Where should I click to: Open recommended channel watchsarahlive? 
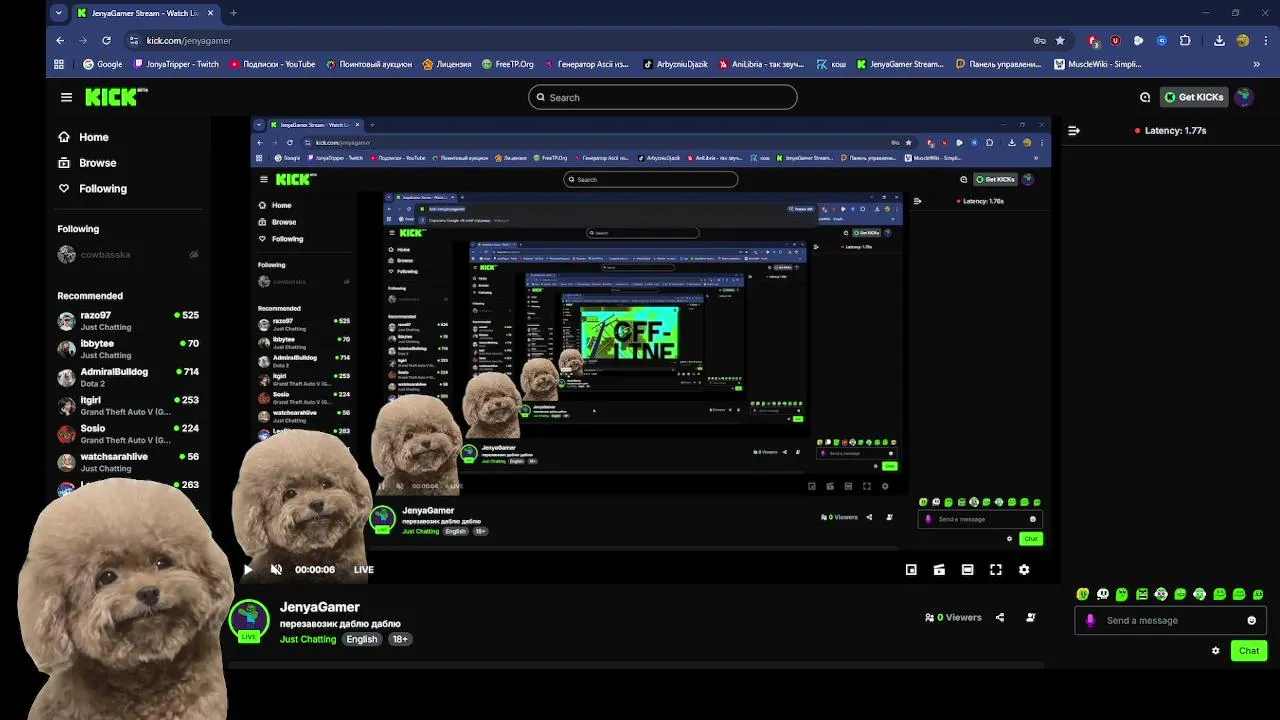coord(128,462)
